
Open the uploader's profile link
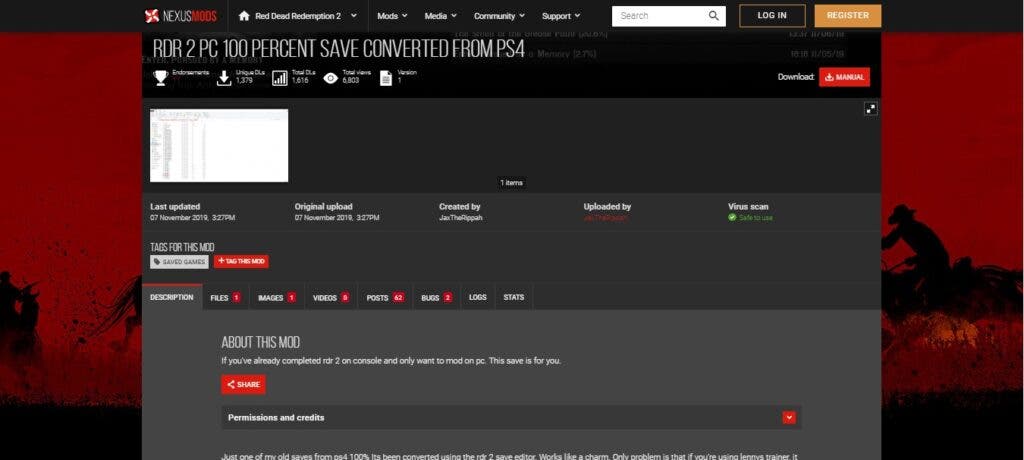tap(605, 218)
